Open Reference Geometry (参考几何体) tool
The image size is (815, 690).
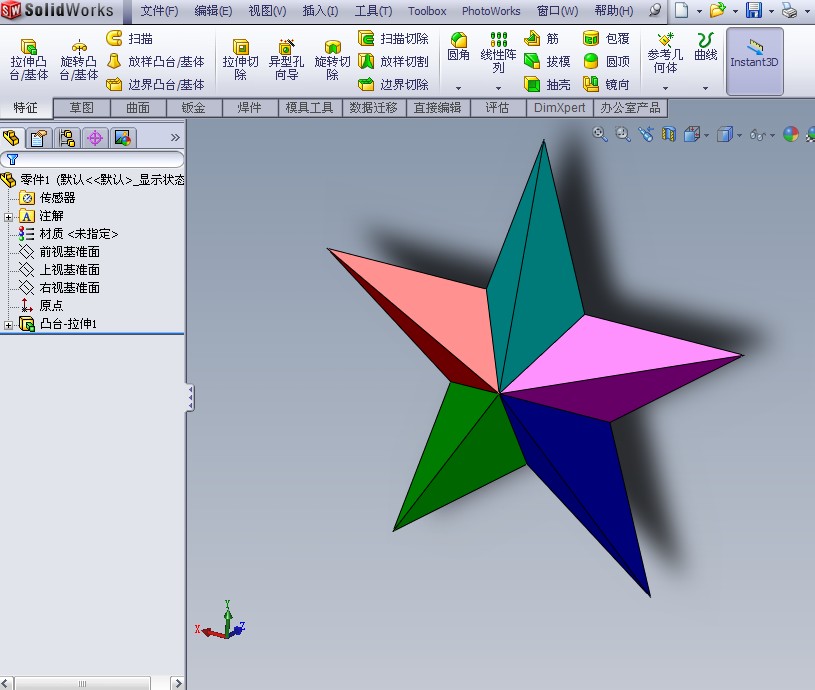(665, 52)
